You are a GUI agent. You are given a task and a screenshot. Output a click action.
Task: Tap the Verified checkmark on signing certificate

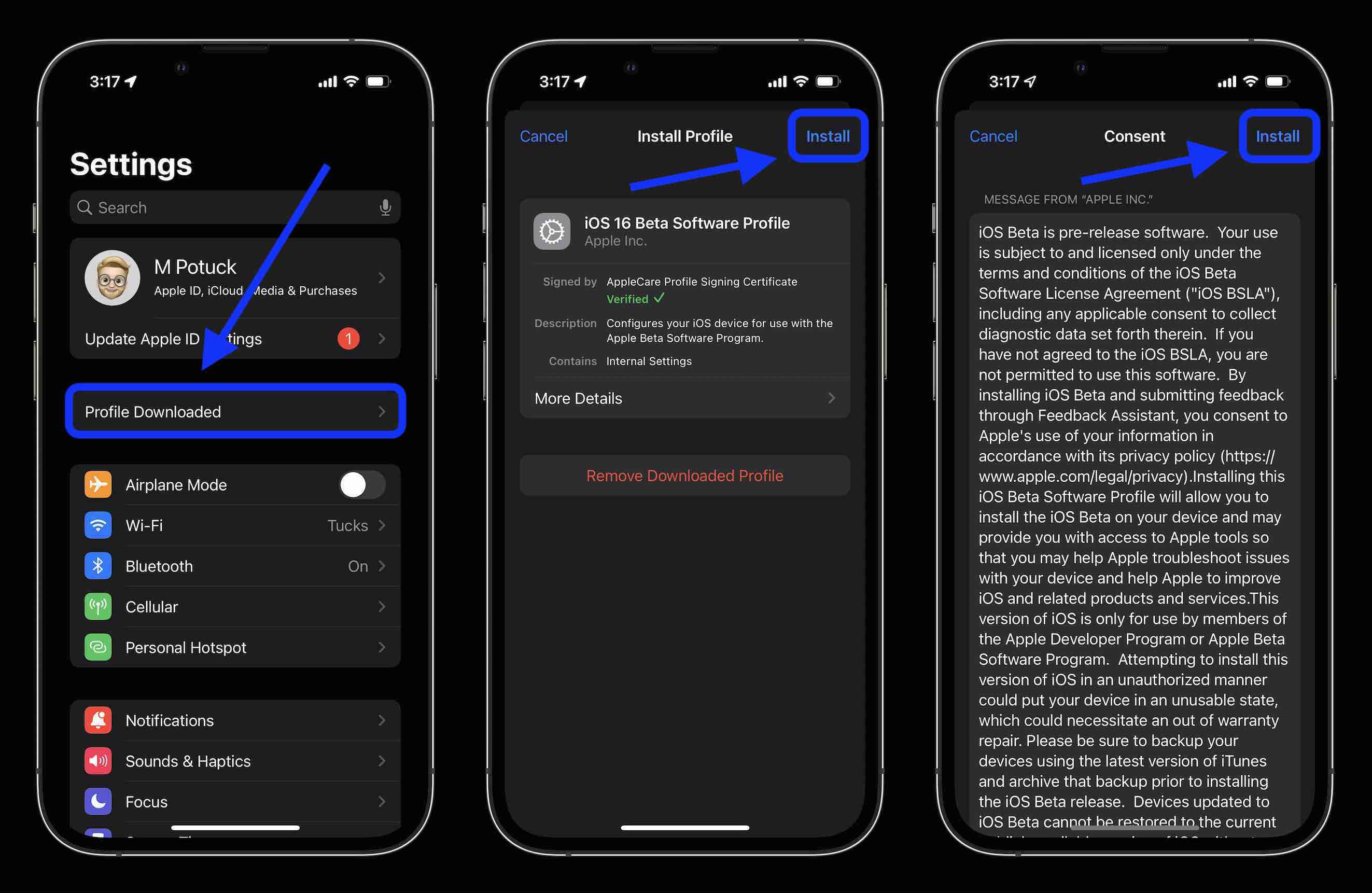[660, 298]
